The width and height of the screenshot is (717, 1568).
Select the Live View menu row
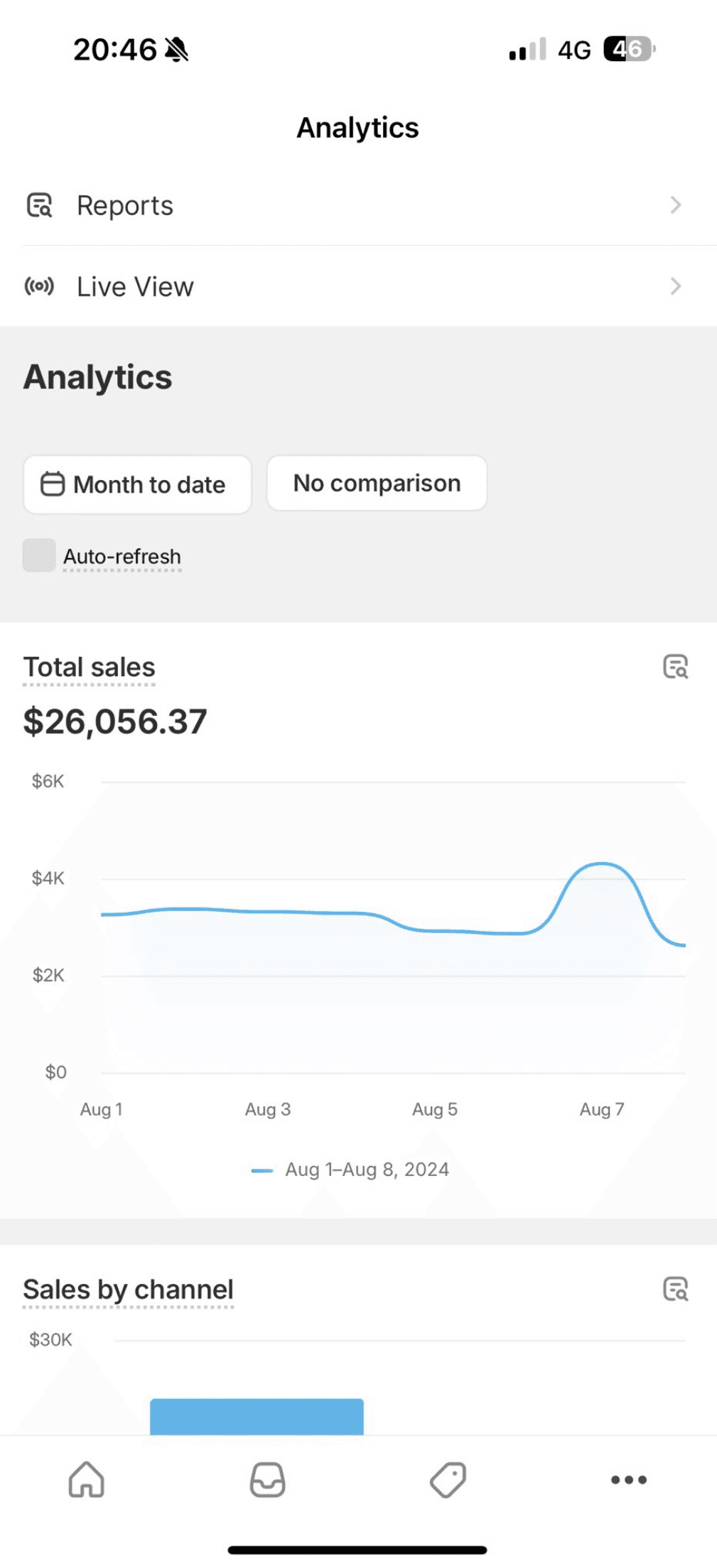(358, 286)
